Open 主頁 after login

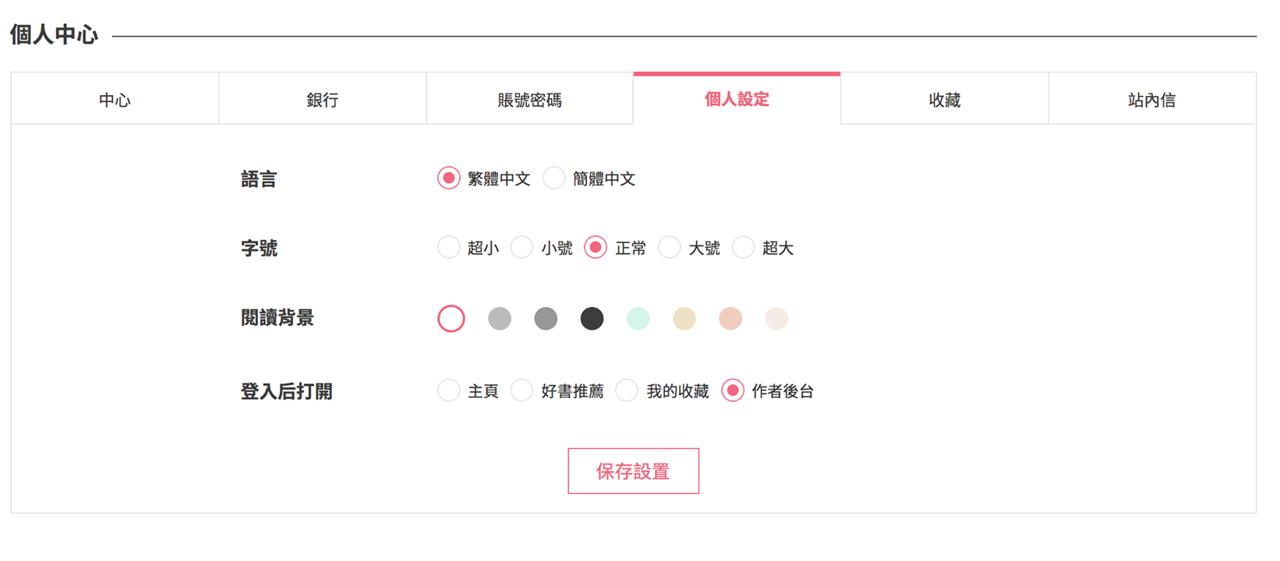point(449,391)
